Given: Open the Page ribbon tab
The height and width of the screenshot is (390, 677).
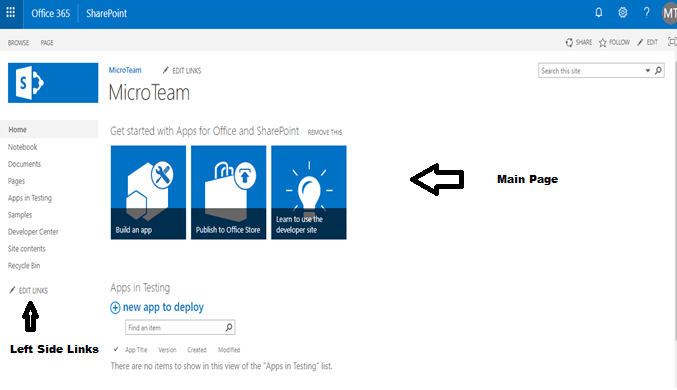Looking at the screenshot, I should [47, 43].
